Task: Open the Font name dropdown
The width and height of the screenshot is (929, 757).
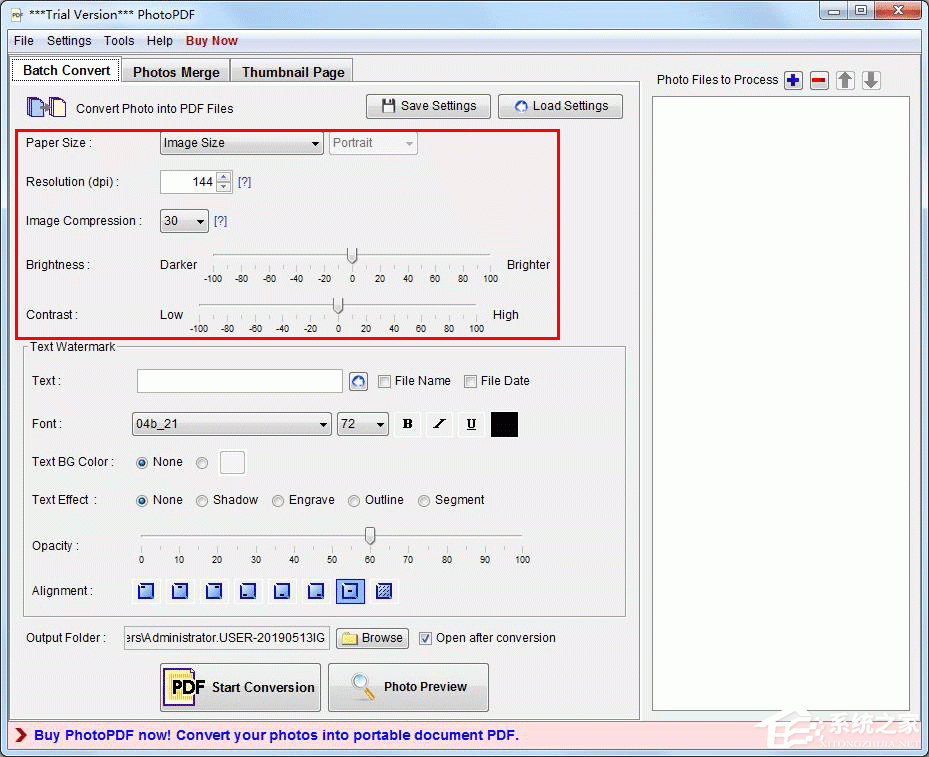Action: [232, 424]
